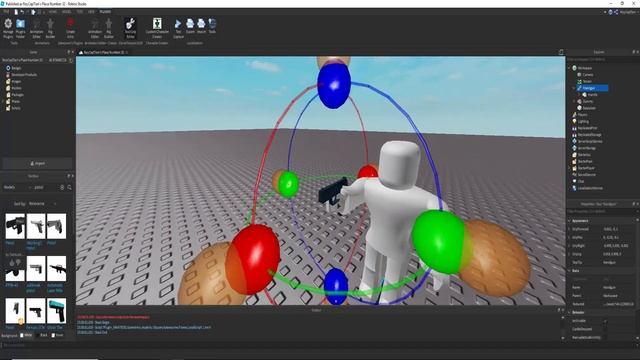Image resolution: width=640 pixels, height=360 pixels.
Task: Switch to the TEST ribbon tab
Action: tap(80, 12)
